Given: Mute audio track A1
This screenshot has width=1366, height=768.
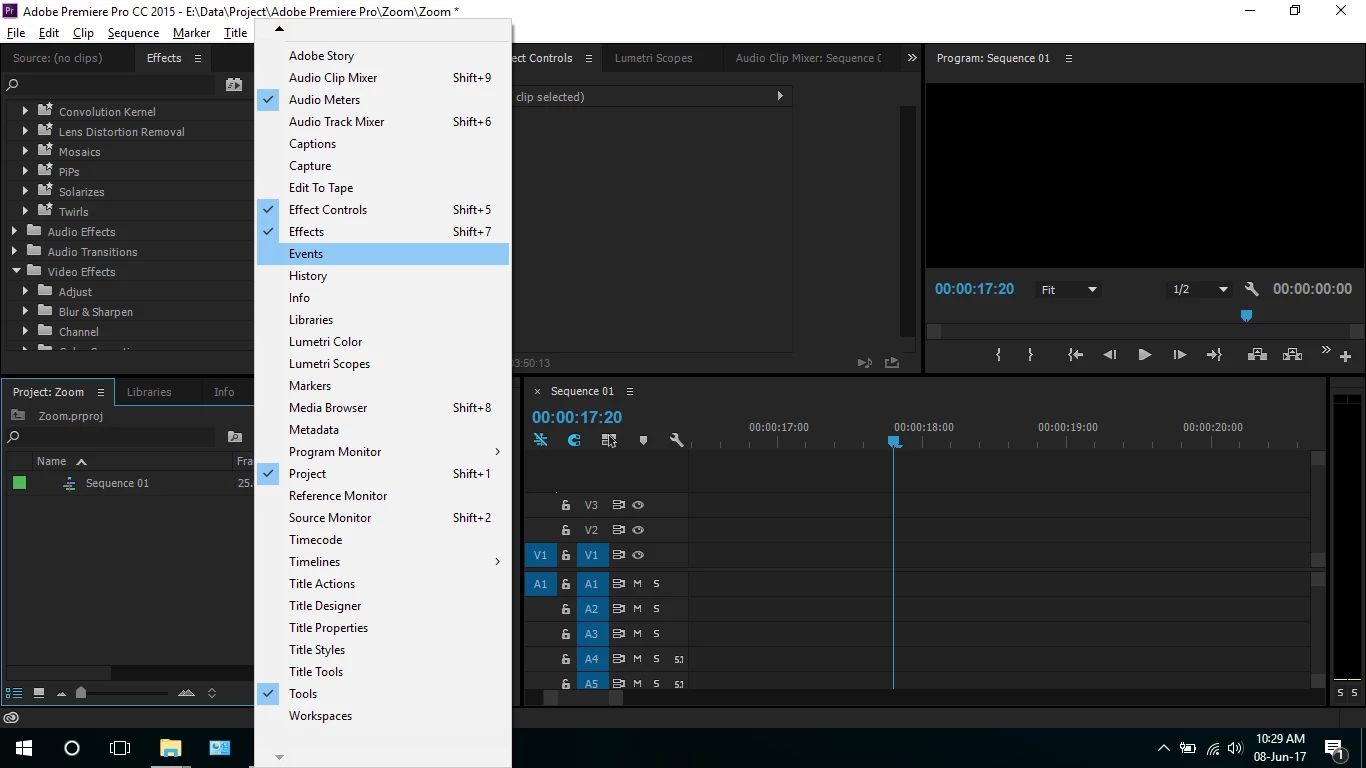Looking at the screenshot, I should pos(637,584).
